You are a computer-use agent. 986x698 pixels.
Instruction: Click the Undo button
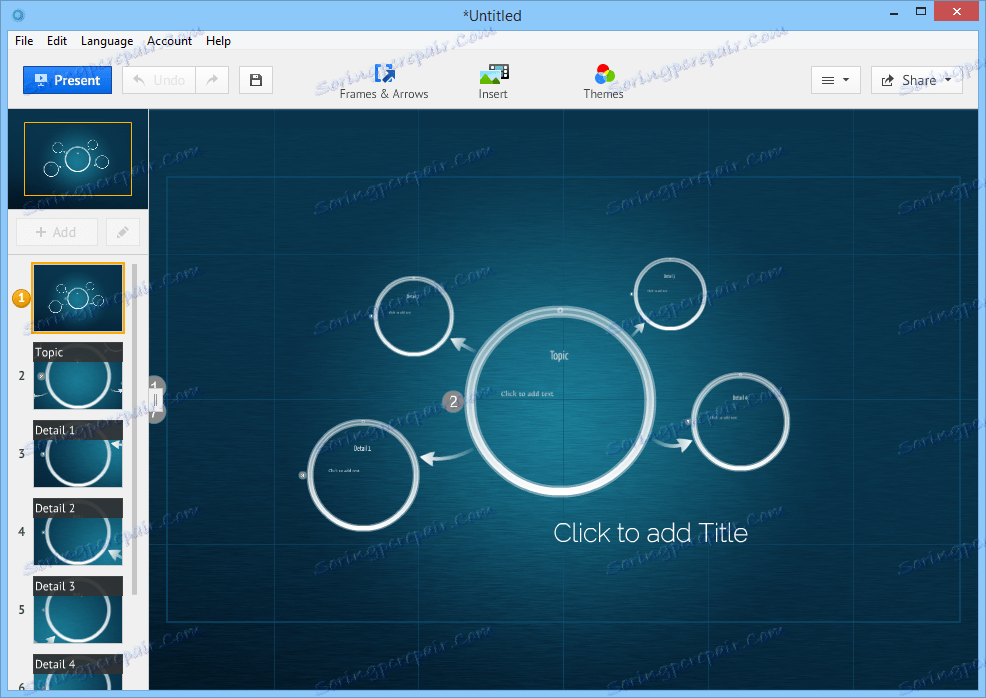click(x=159, y=80)
